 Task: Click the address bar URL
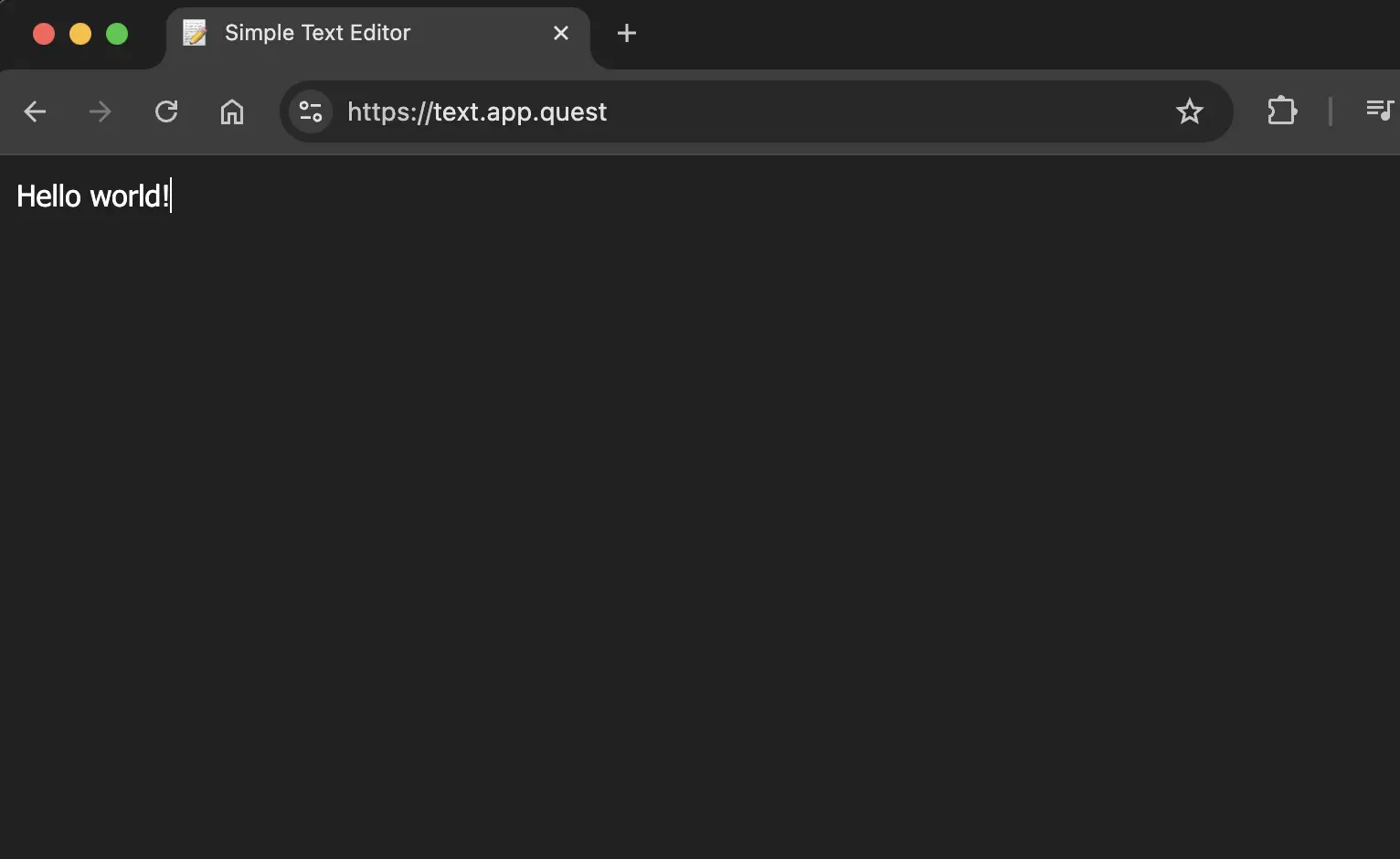click(x=475, y=111)
